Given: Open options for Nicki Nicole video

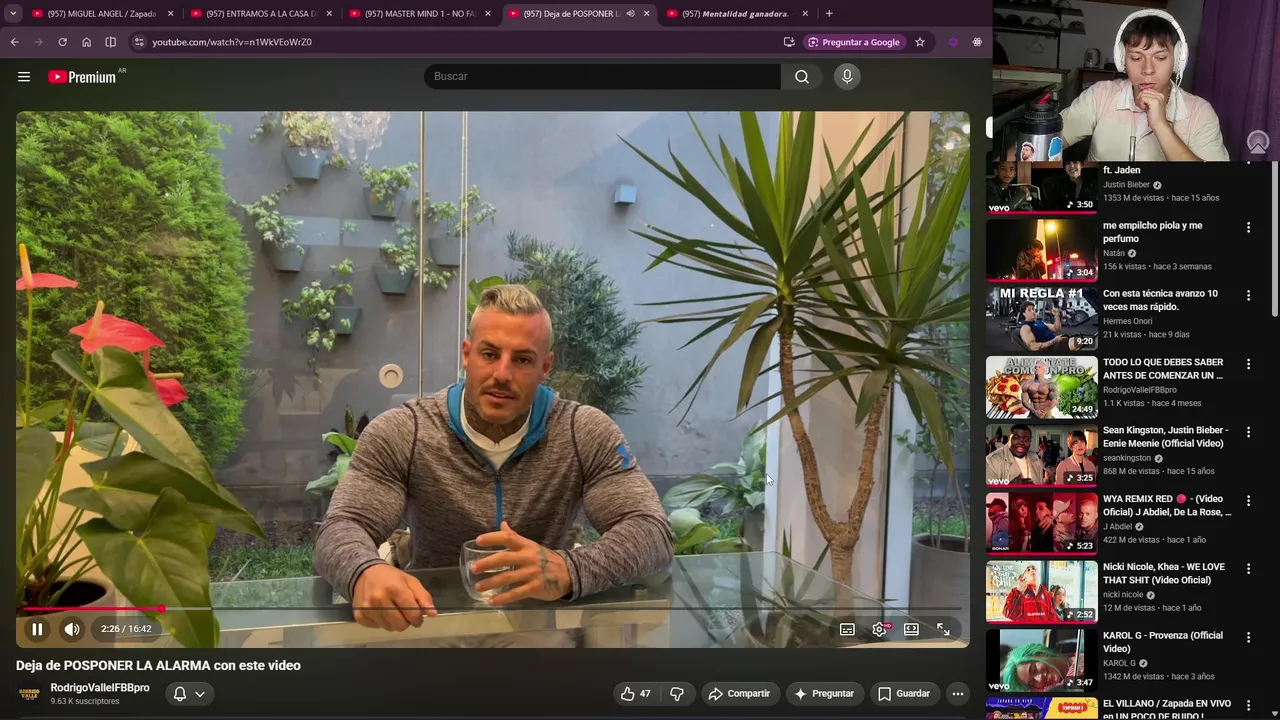Looking at the screenshot, I should (x=1248, y=568).
